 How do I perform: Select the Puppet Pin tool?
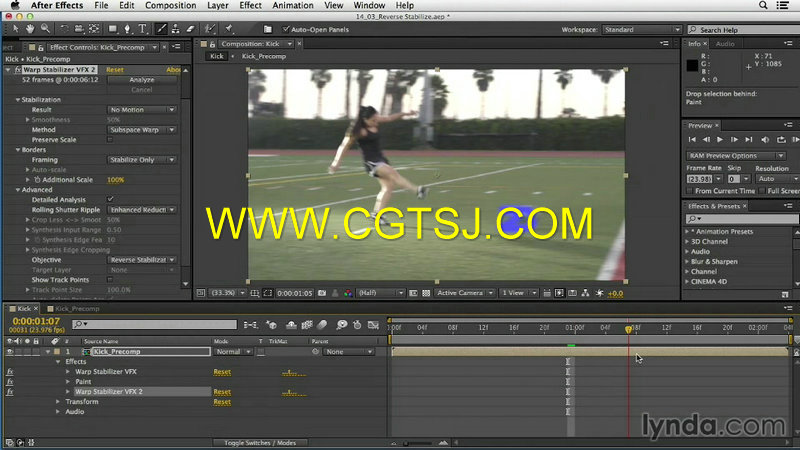coord(229,29)
